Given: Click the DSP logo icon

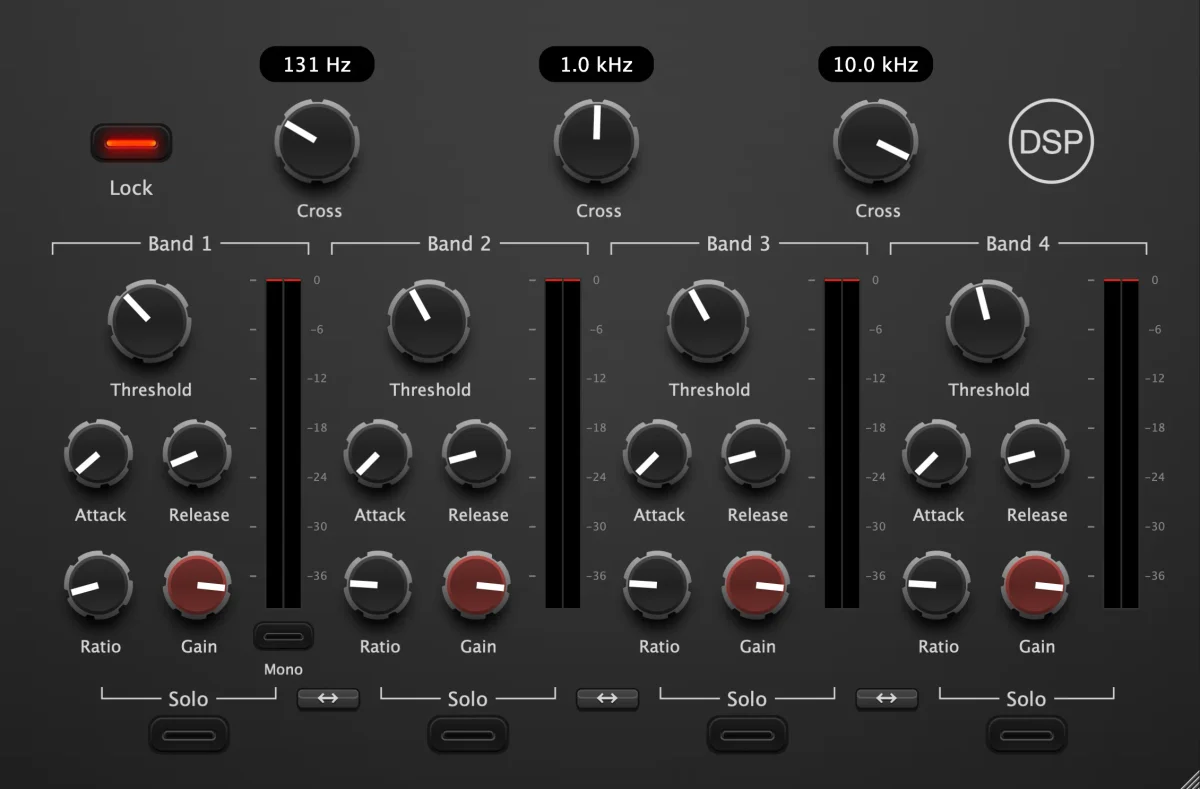Looking at the screenshot, I should pyautogui.click(x=1050, y=142).
